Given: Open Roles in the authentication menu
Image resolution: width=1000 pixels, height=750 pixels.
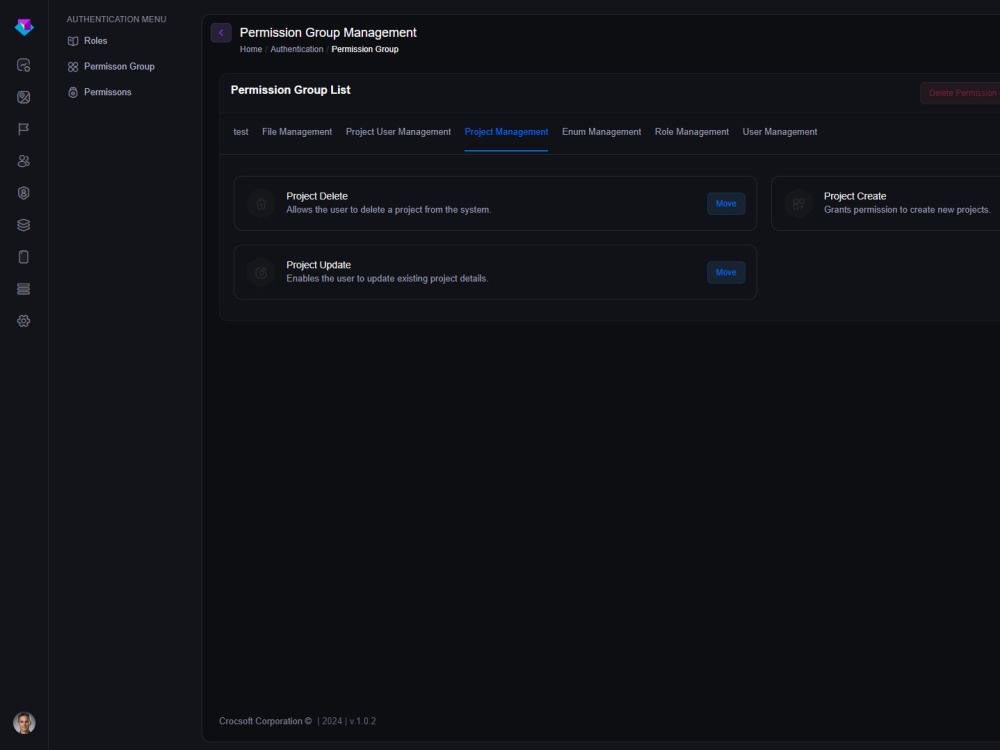Looking at the screenshot, I should point(96,41).
